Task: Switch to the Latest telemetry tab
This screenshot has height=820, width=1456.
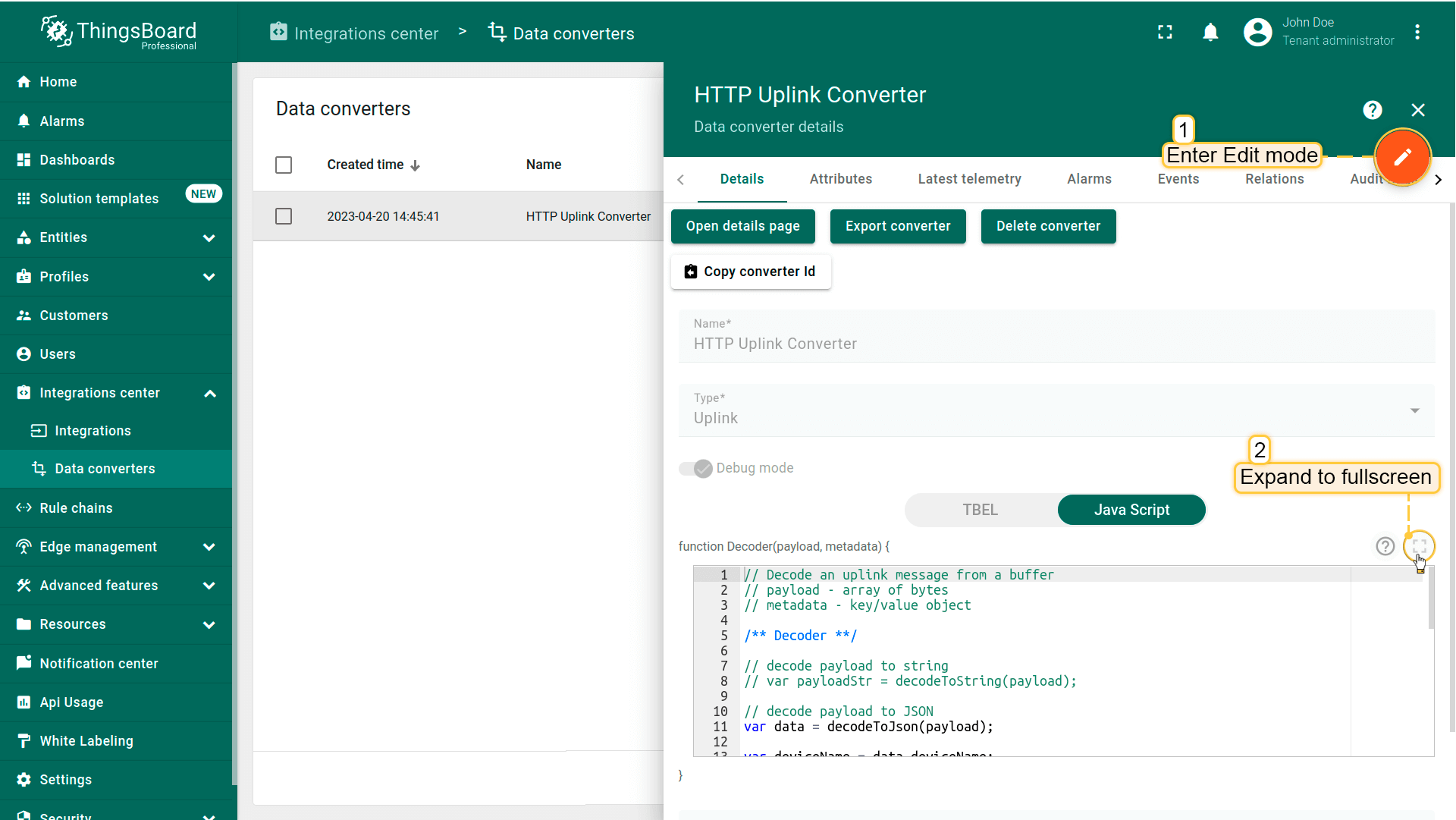Action: (x=969, y=179)
